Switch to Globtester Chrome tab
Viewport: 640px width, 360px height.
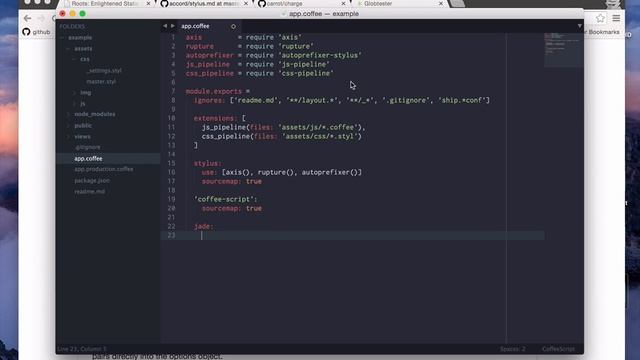point(378,4)
